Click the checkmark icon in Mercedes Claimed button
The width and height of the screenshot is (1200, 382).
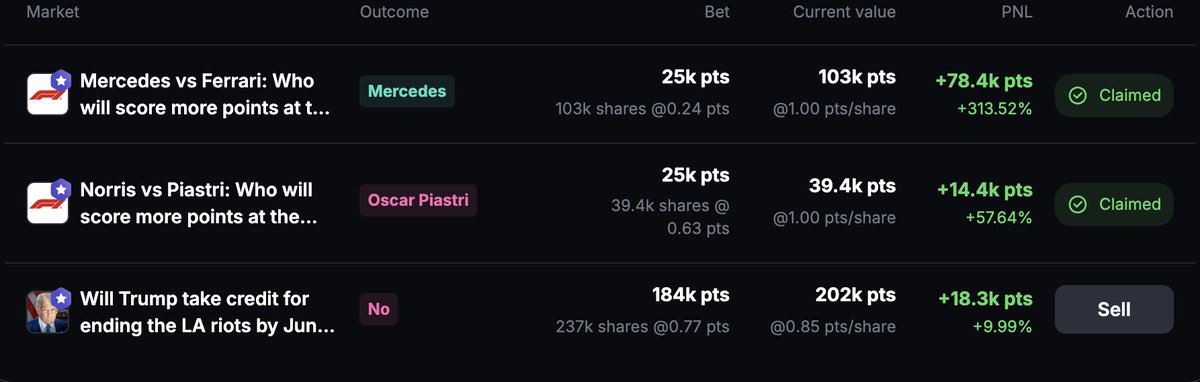[x=1078, y=95]
